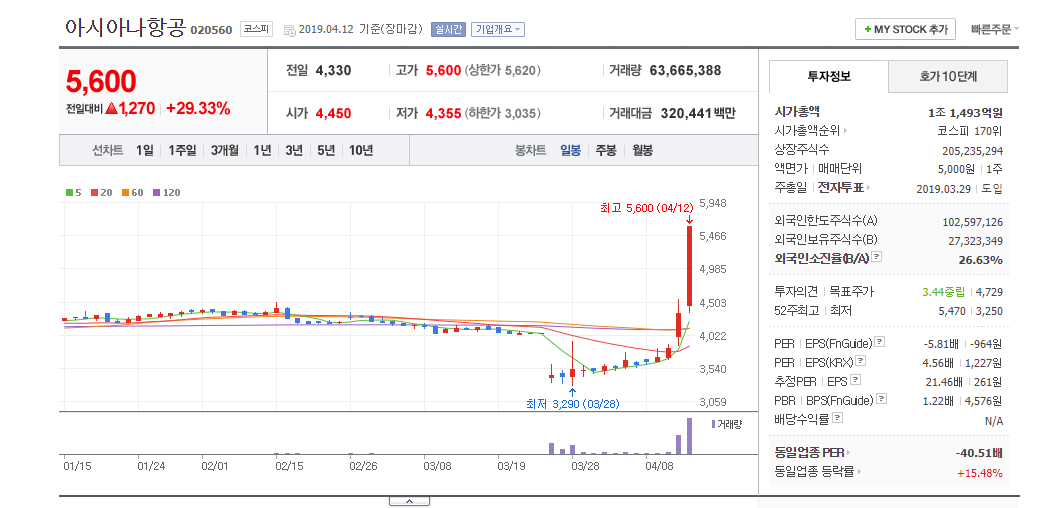Open the help icon beside PER EPS(FnGuide)
Image resolution: width=1039 pixels, height=508 pixels.
point(879,342)
